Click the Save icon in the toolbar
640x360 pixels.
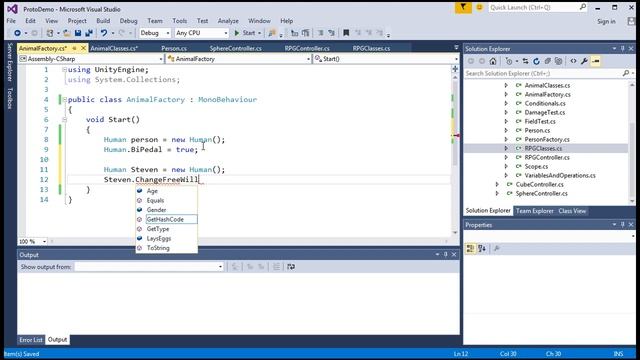[x=78, y=33]
